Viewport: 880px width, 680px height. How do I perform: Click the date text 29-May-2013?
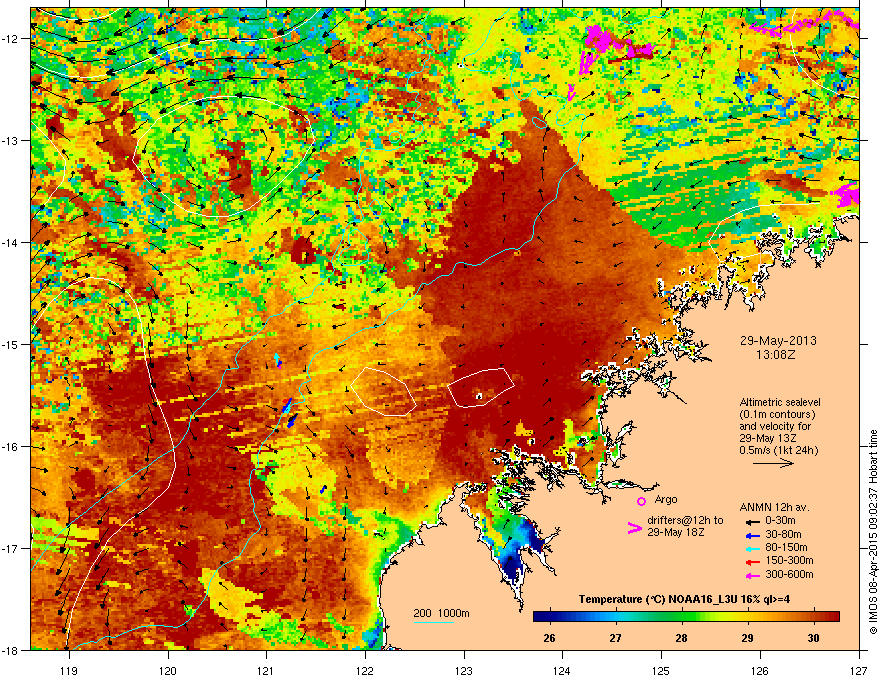(x=778, y=341)
